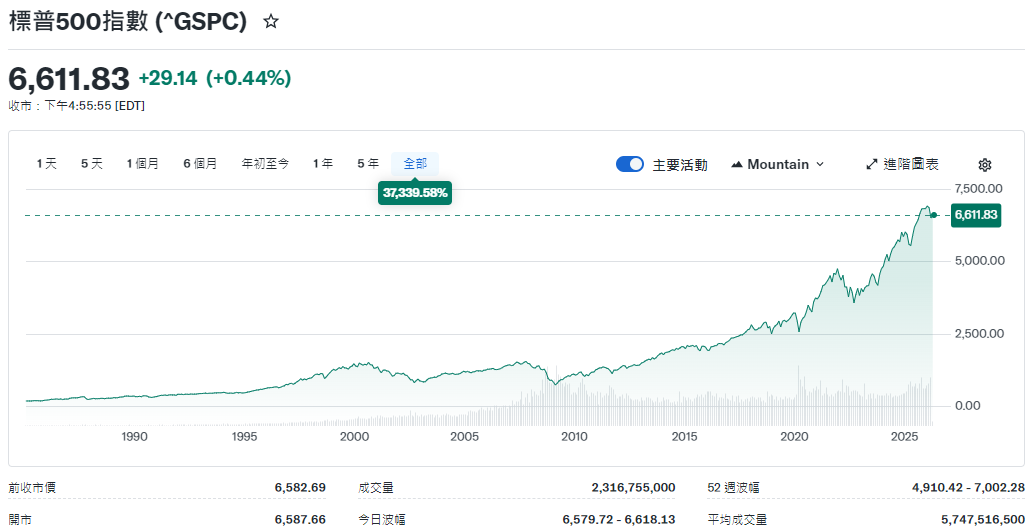Click the 6,582.69 previous close value

[x=300, y=488]
